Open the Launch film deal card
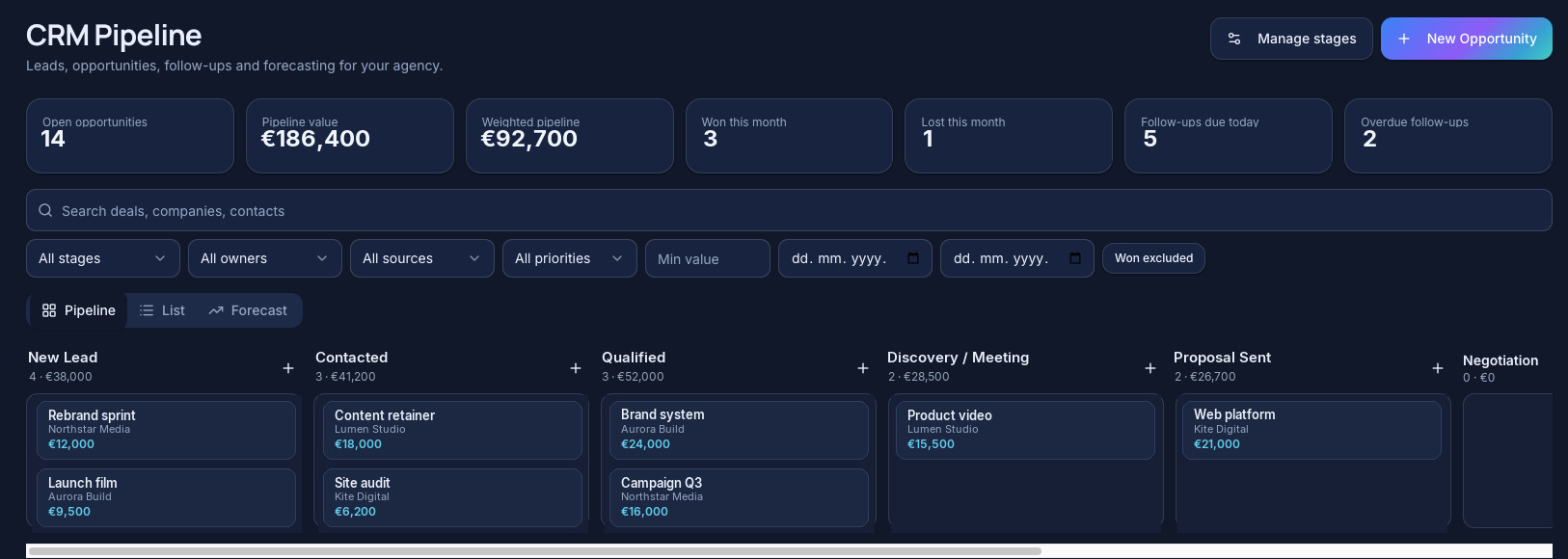Screen dimensions: 1568x559 click(166, 497)
